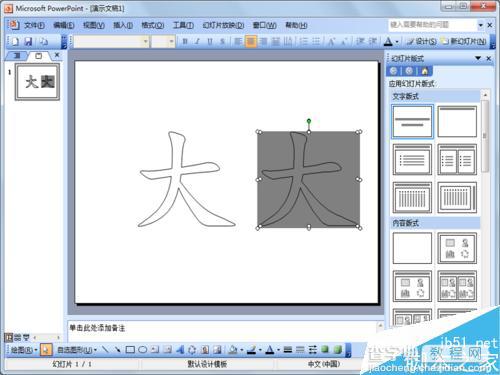Click task pane Forward arrow icon
500x375 pixels.
tap(409, 71)
